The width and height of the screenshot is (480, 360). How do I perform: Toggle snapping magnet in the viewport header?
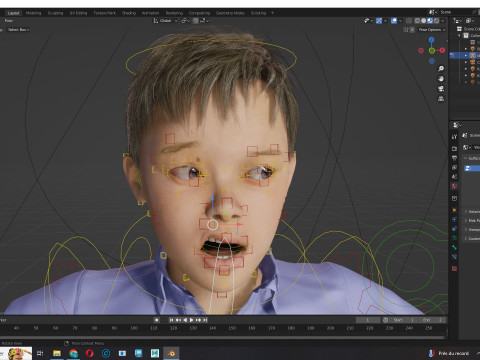tap(195, 21)
